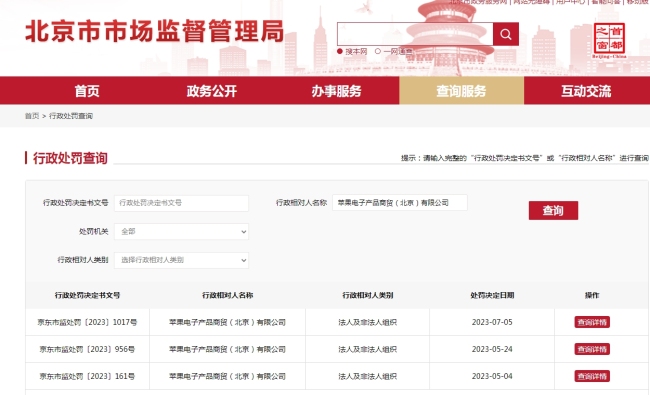The image size is (650, 395).
Task: Click the 行政处罚决定书文号 input field
Action: (x=182, y=203)
